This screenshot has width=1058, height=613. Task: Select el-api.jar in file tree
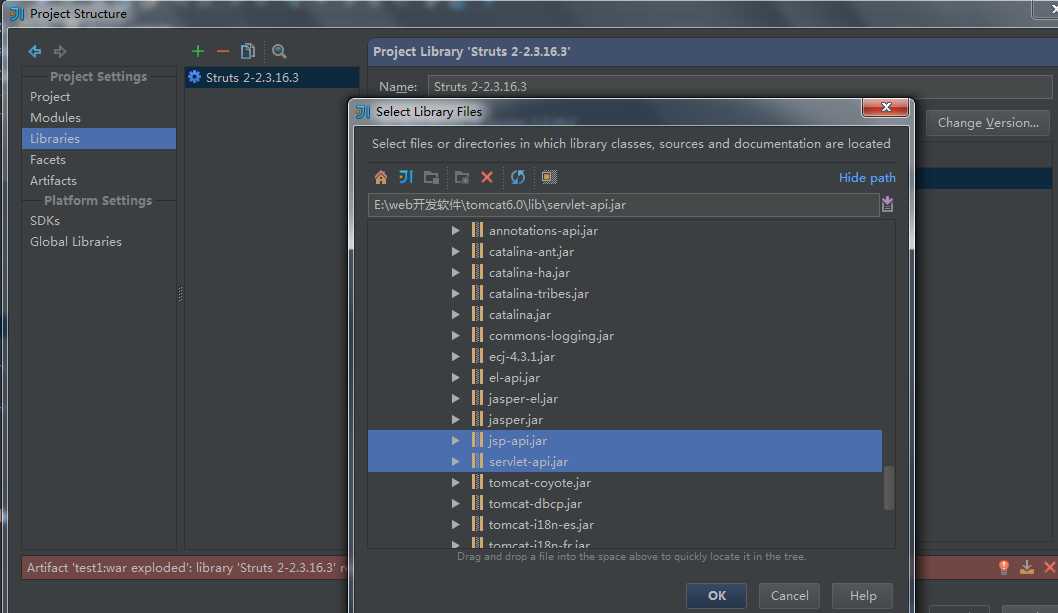pyautogui.click(x=514, y=378)
